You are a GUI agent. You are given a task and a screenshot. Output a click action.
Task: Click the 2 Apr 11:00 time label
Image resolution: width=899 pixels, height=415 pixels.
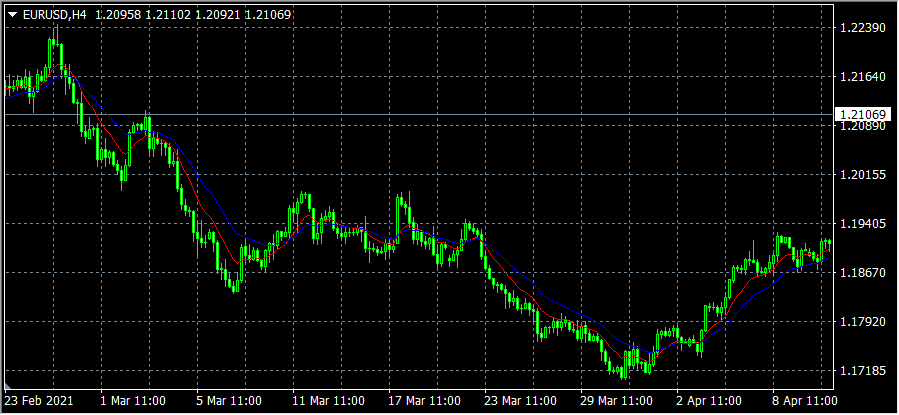point(708,401)
